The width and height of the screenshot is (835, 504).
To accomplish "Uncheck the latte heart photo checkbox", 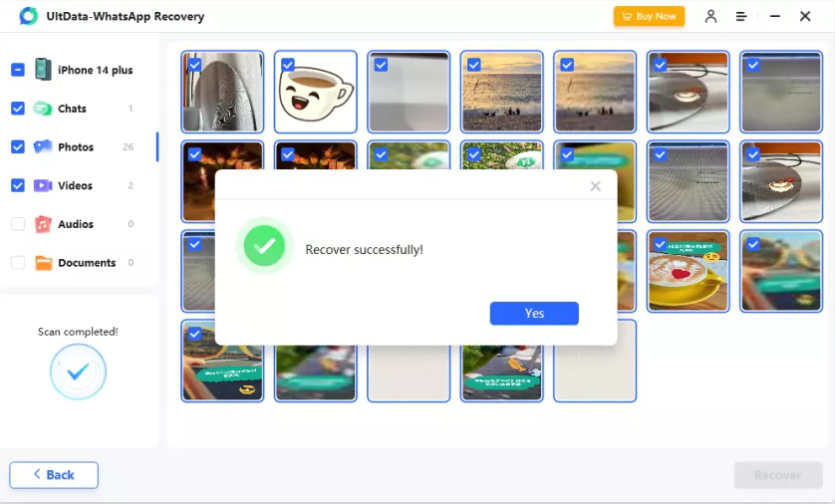I will tap(660, 244).
